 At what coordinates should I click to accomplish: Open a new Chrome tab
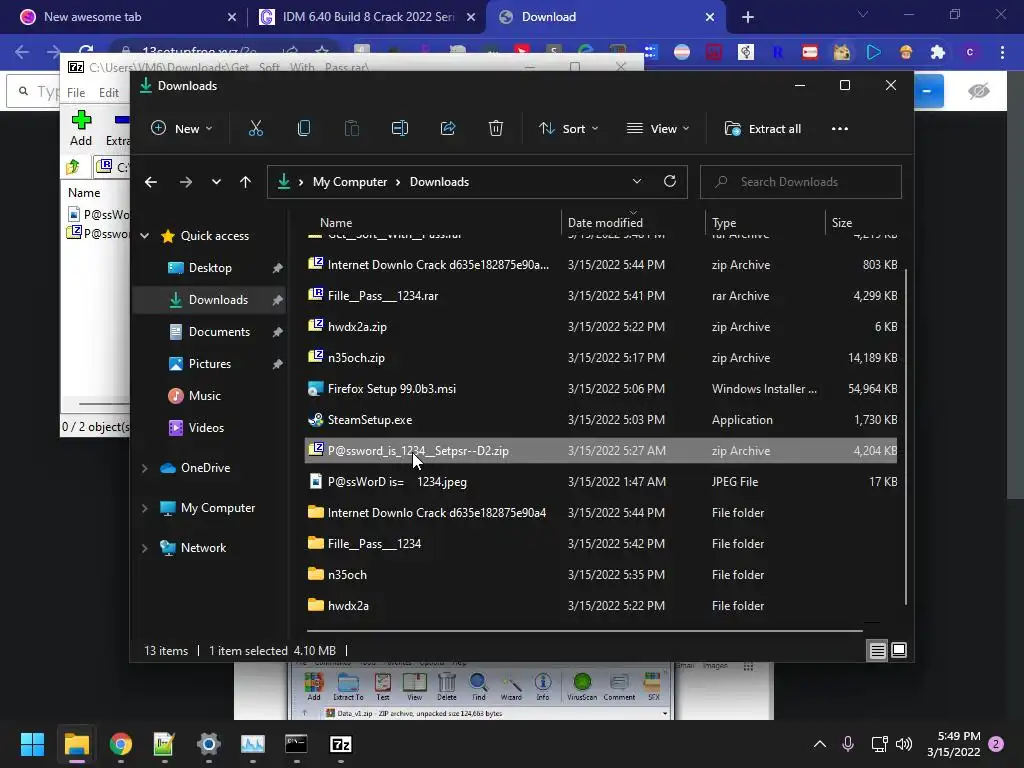tap(748, 17)
